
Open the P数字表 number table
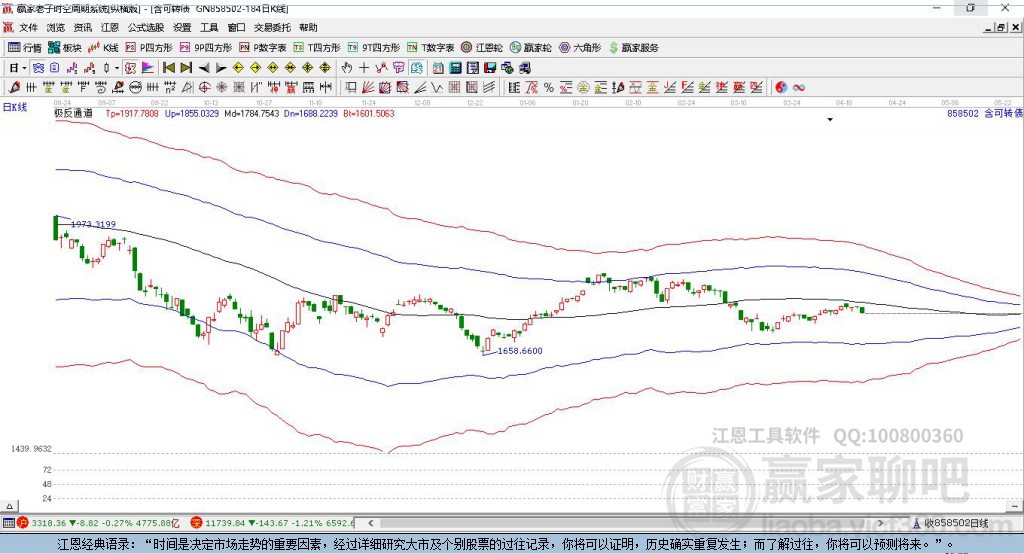pos(263,48)
